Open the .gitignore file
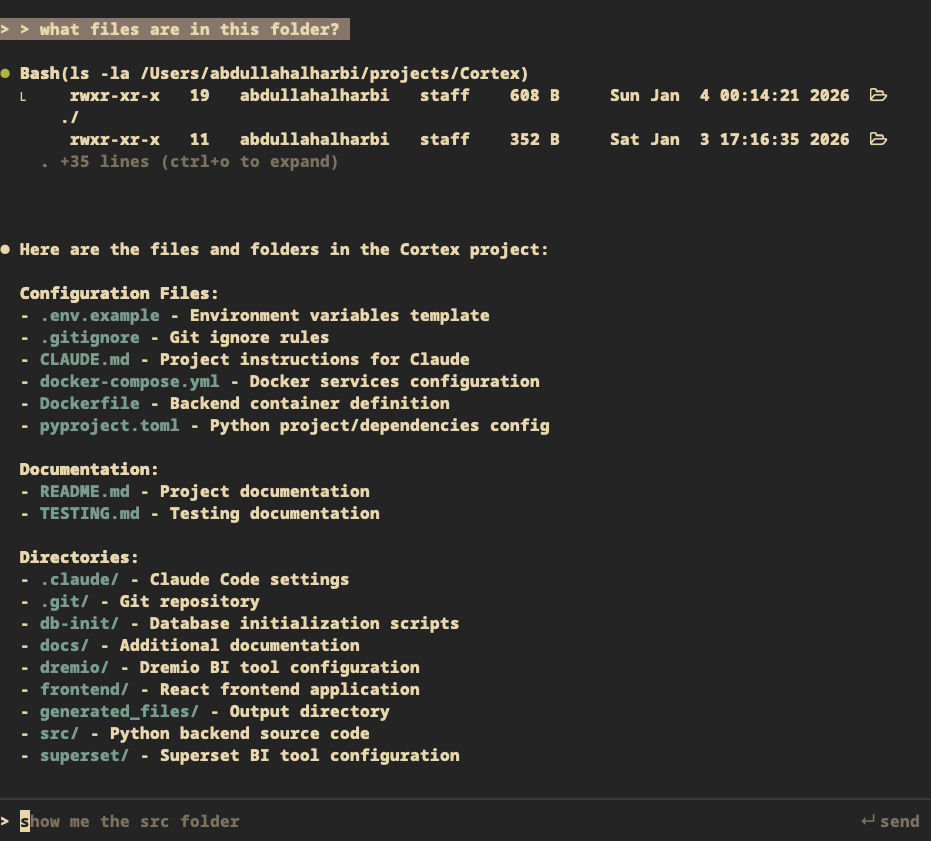The height and width of the screenshot is (841, 931). (x=89, y=337)
